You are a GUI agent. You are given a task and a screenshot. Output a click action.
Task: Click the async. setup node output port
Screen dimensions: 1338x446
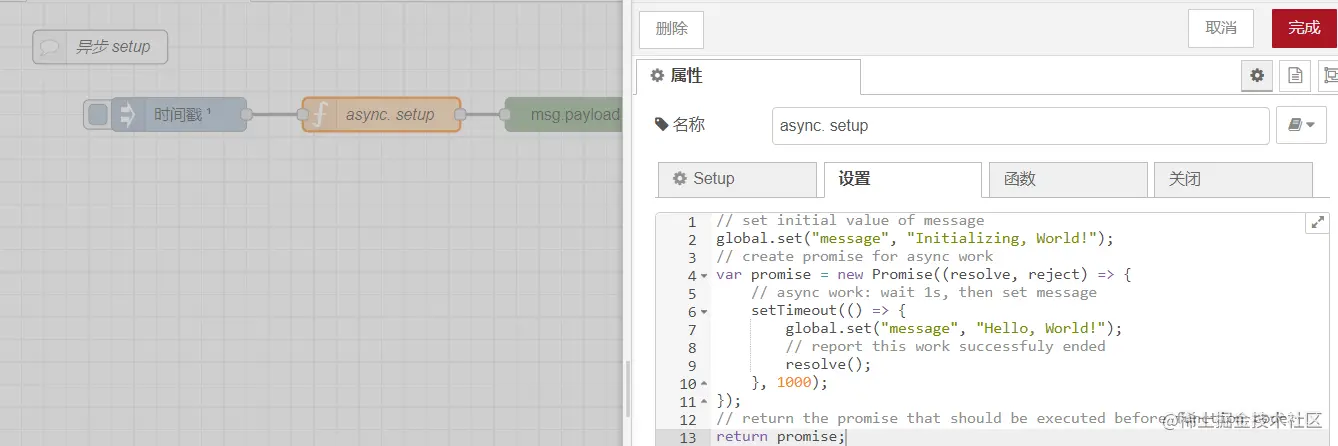pos(460,115)
